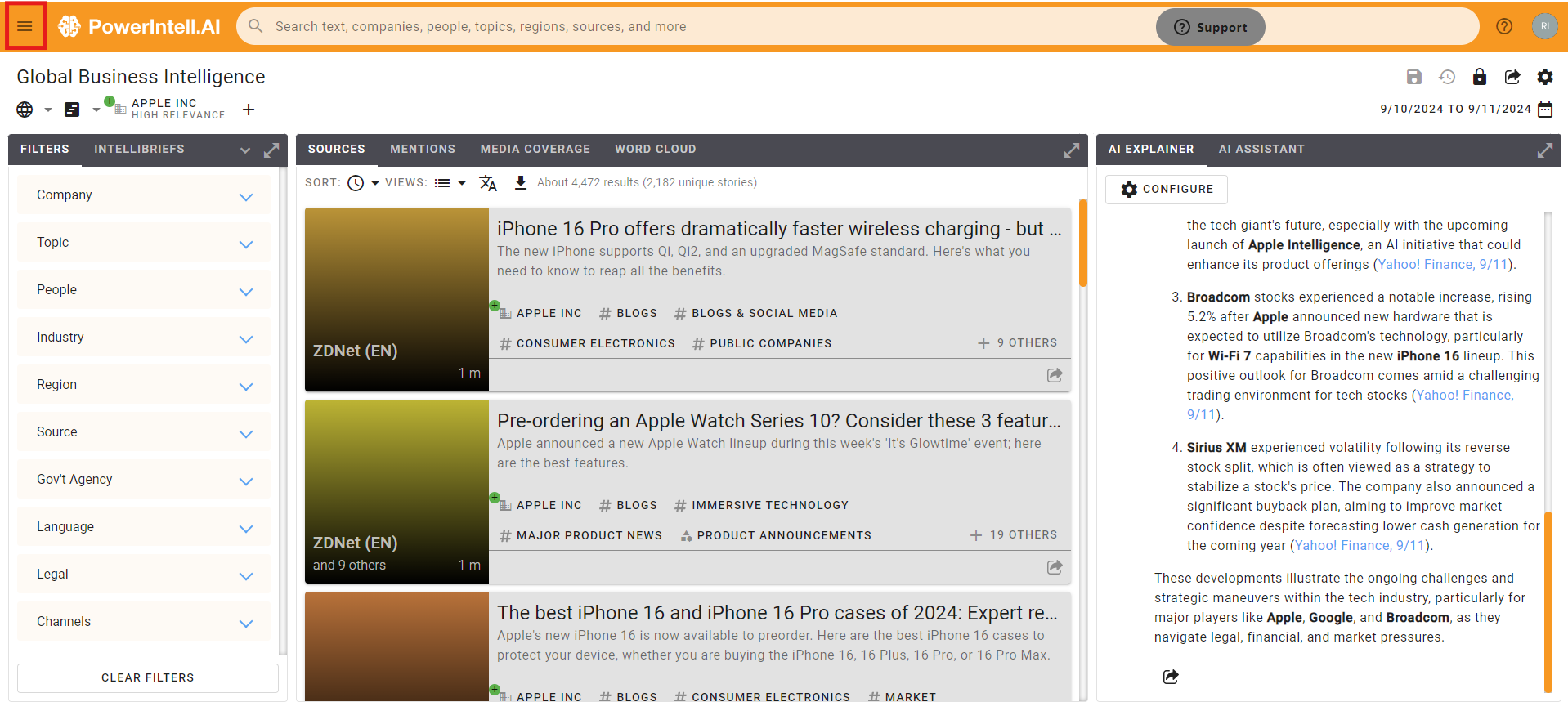The width and height of the screenshot is (1568, 702).
Task: Expand the Filters panel to fullscreen
Action: [271, 150]
